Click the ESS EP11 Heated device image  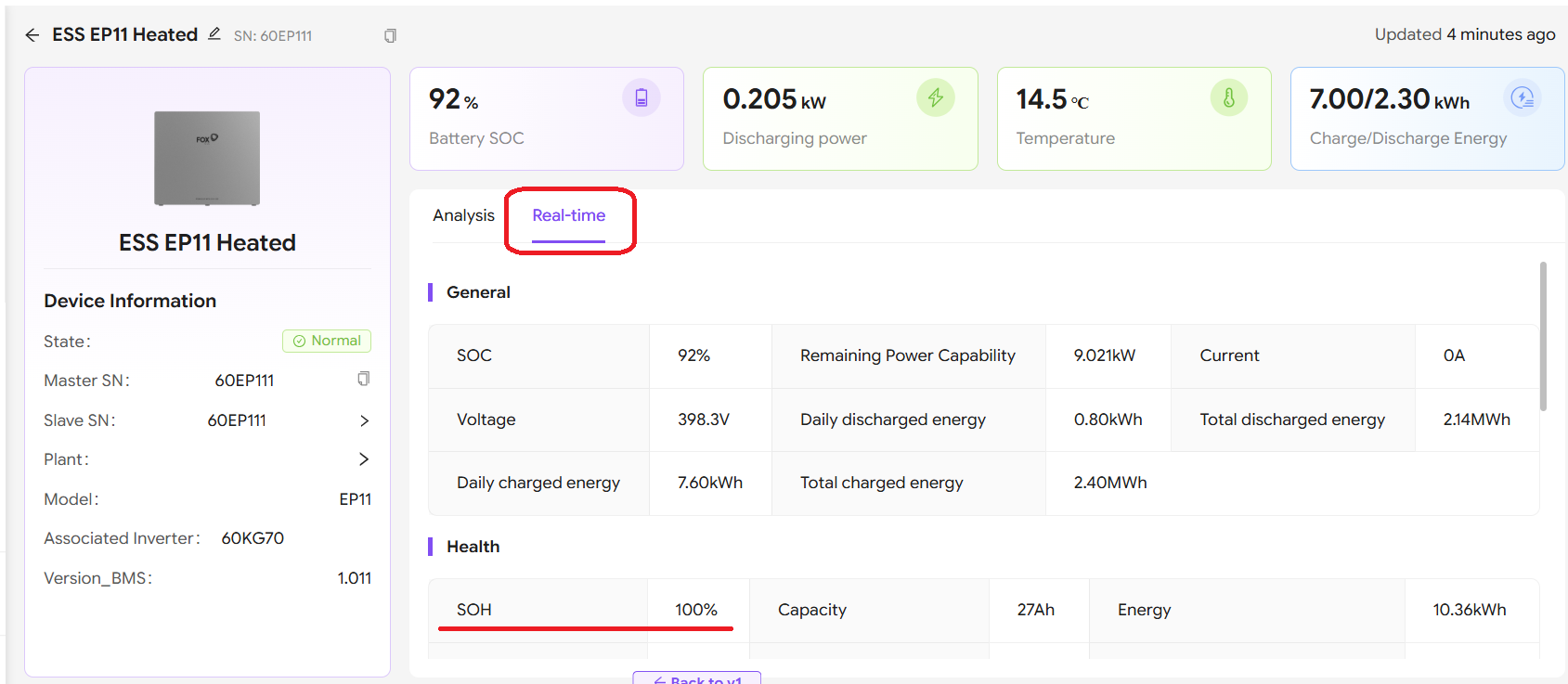pyautogui.click(x=207, y=158)
